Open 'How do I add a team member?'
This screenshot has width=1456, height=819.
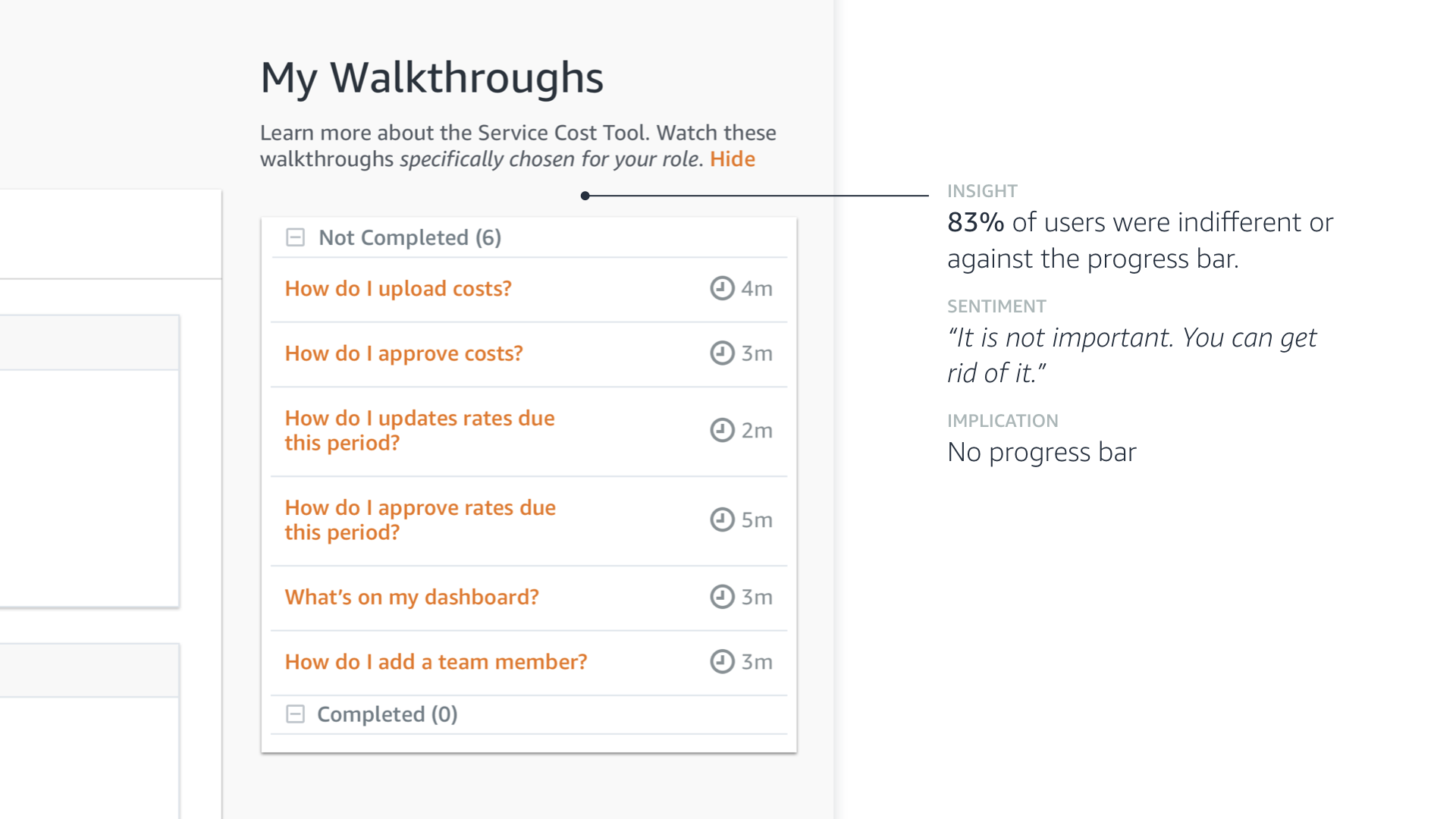coord(436,662)
